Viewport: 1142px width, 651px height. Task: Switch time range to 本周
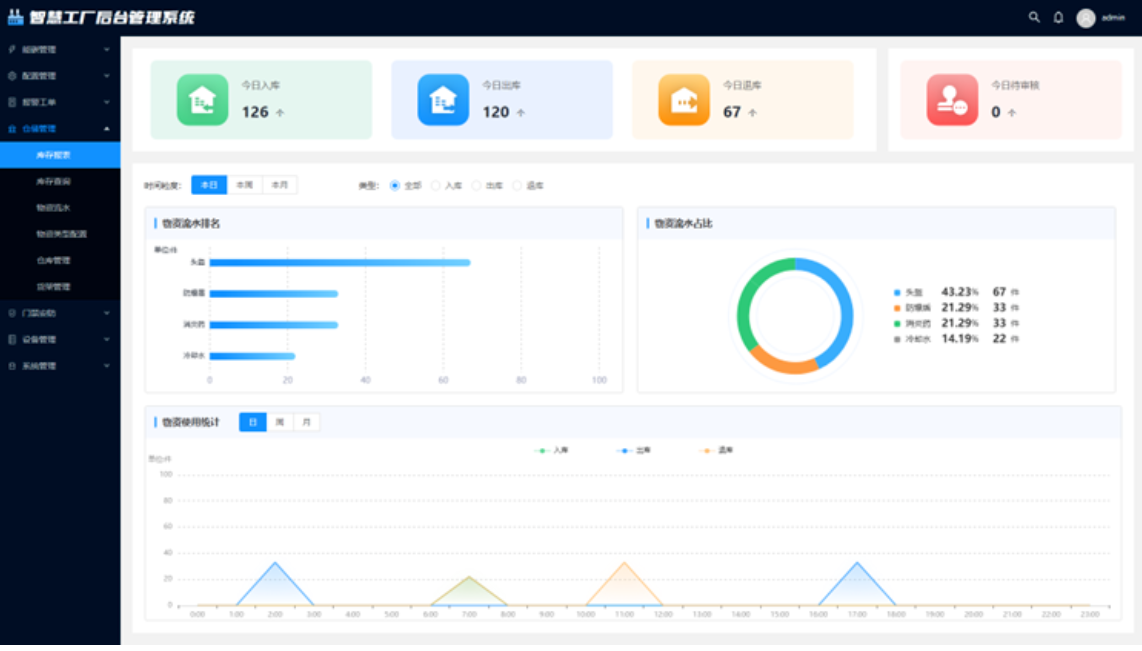pos(244,185)
